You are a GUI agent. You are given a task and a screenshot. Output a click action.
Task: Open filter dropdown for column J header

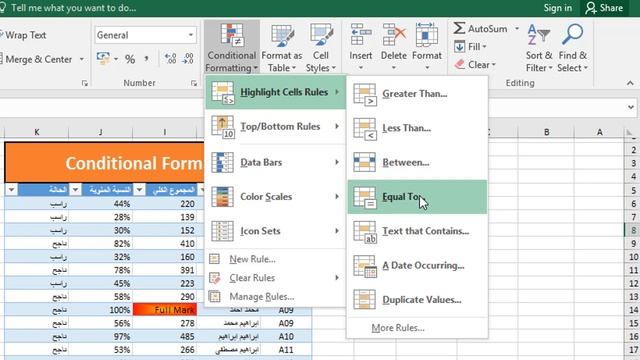(75, 190)
